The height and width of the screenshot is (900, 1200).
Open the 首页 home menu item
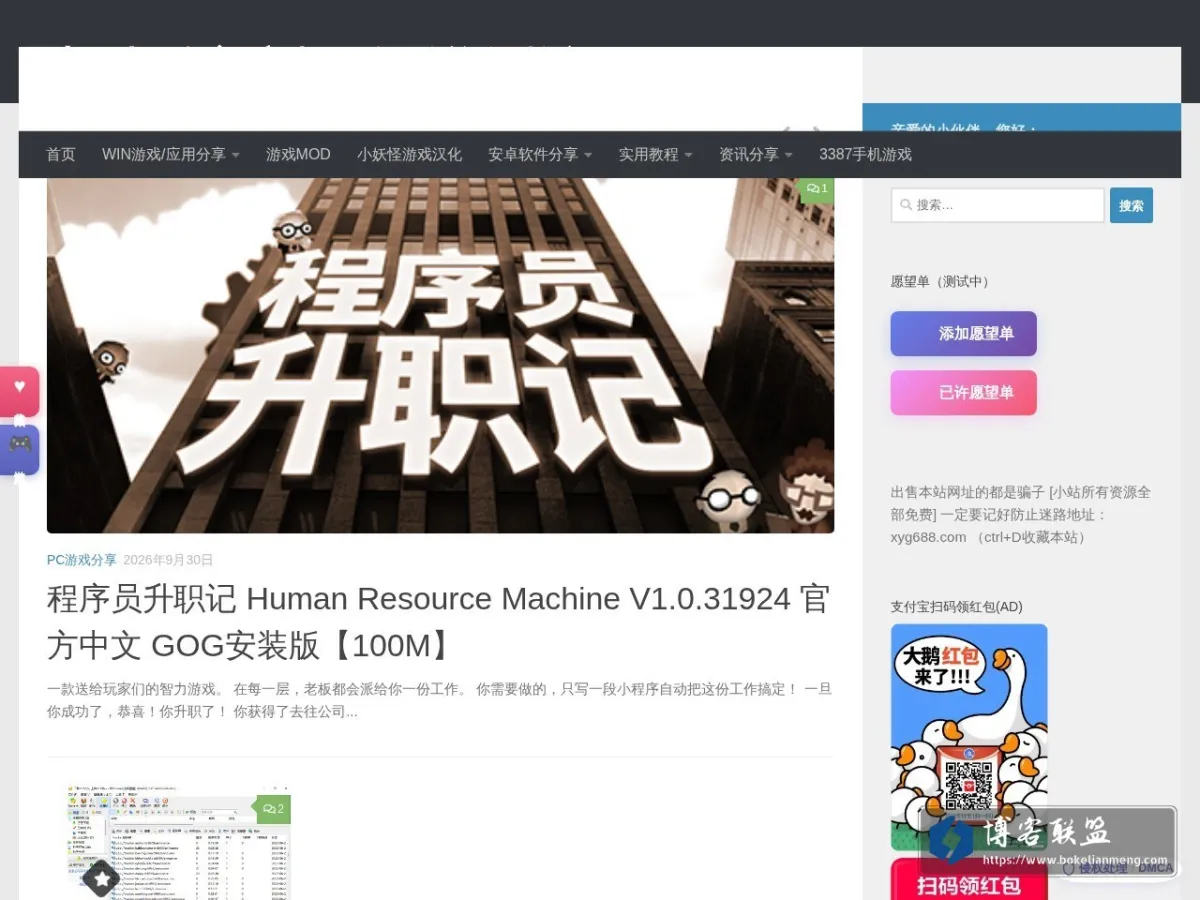coord(60,154)
